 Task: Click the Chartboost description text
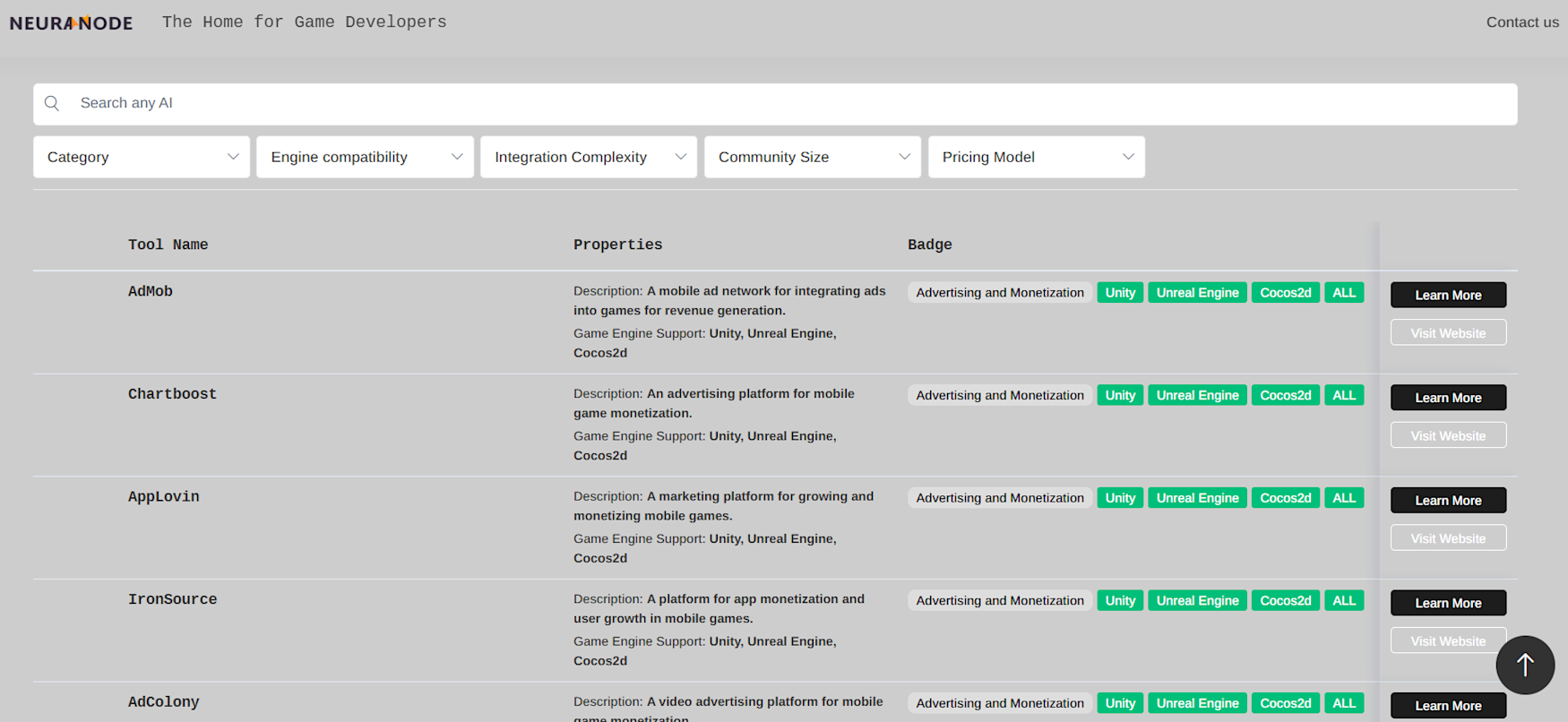tap(714, 403)
